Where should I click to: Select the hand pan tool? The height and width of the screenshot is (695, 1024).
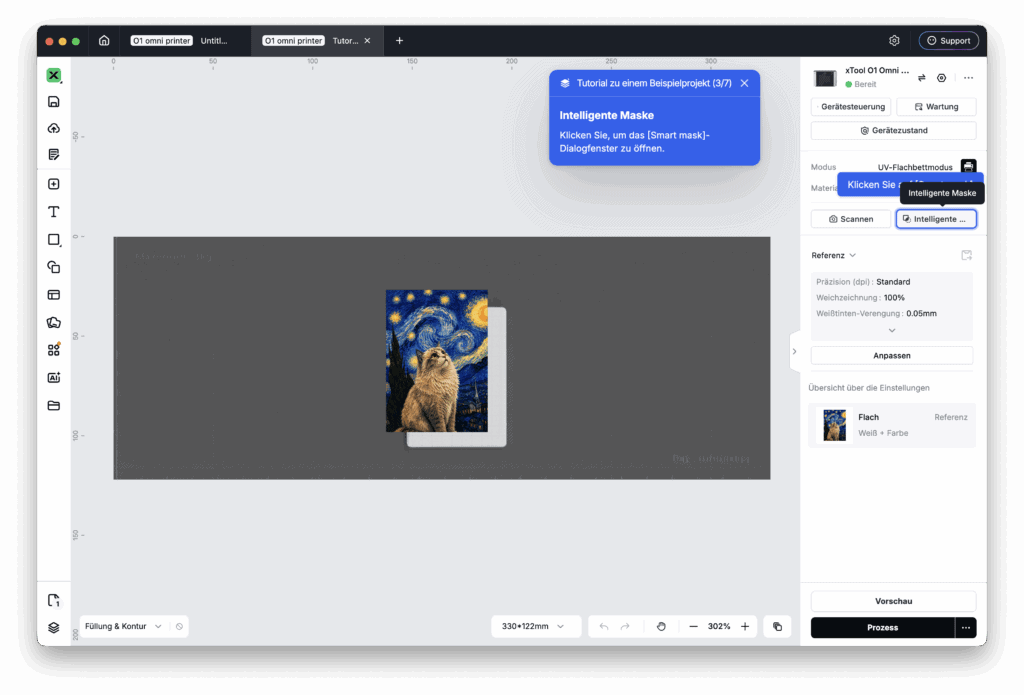tap(661, 626)
